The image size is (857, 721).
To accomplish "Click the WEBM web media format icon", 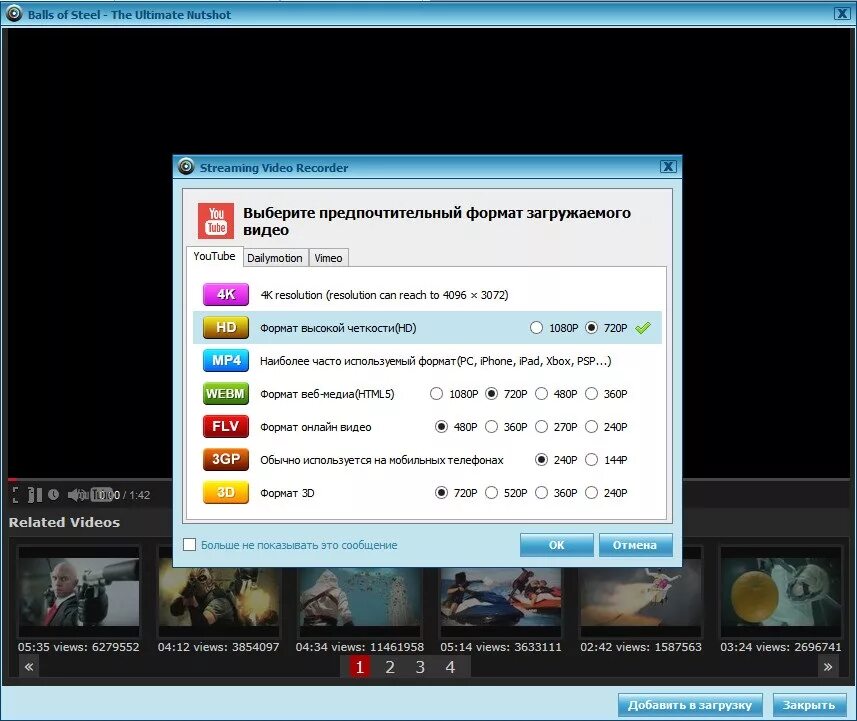I will (225, 393).
